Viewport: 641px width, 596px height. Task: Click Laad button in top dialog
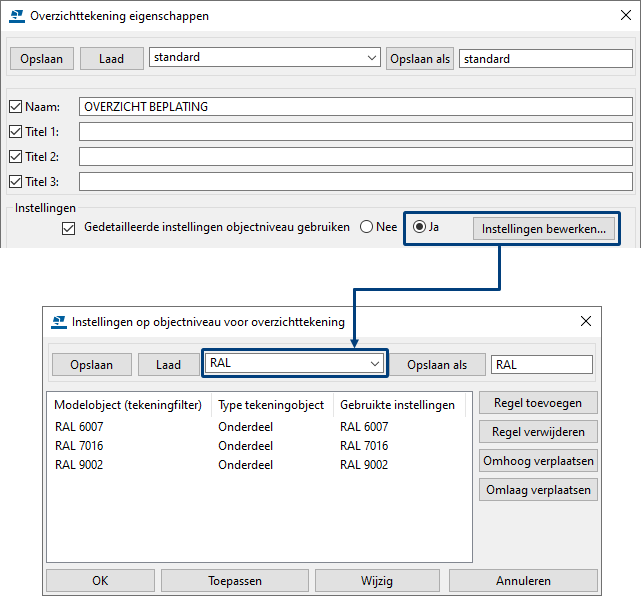[x=111, y=59]
